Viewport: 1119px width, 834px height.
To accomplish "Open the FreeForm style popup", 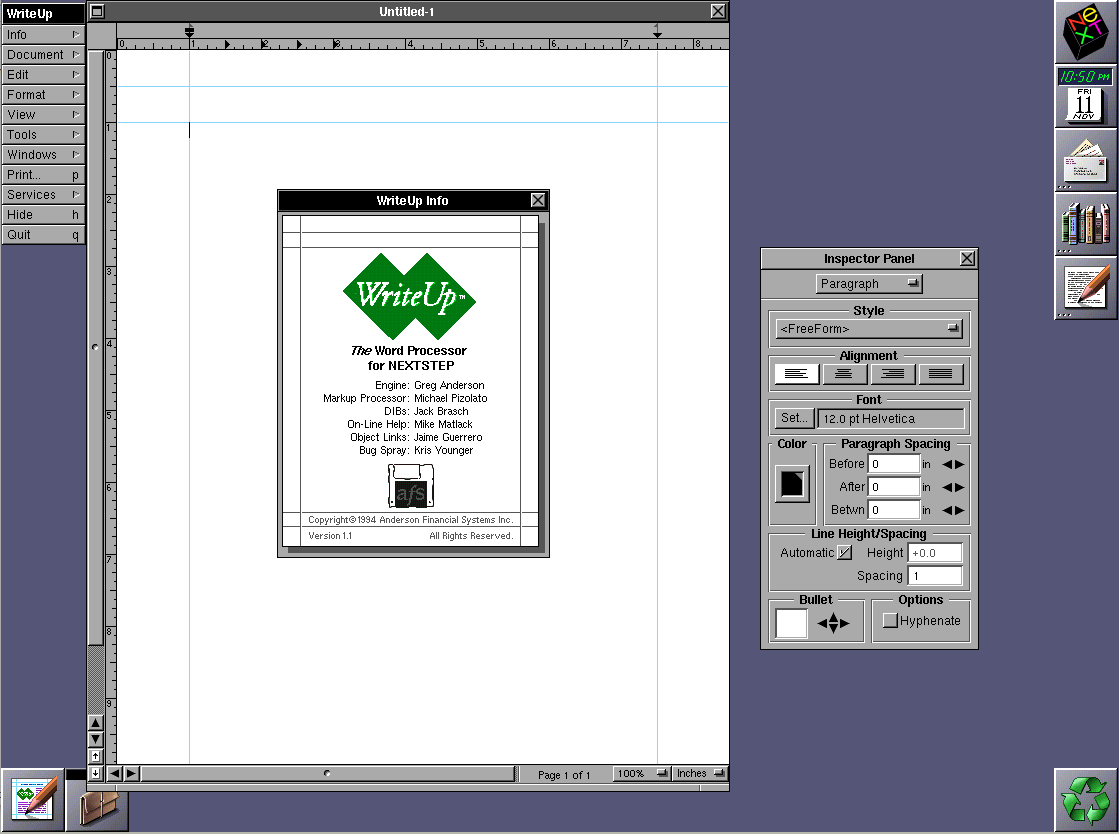I will pyautogui.click(x=869, y=329).
